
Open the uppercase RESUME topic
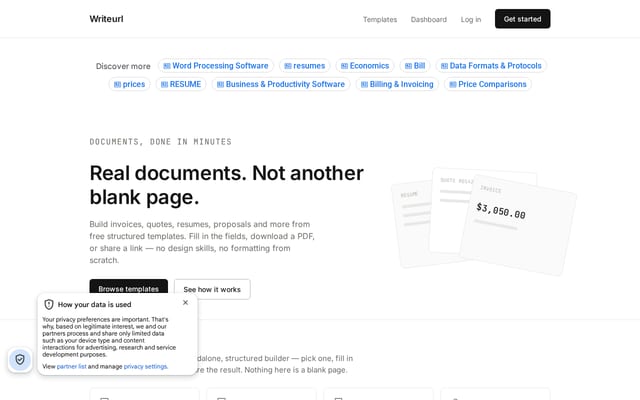181,84
